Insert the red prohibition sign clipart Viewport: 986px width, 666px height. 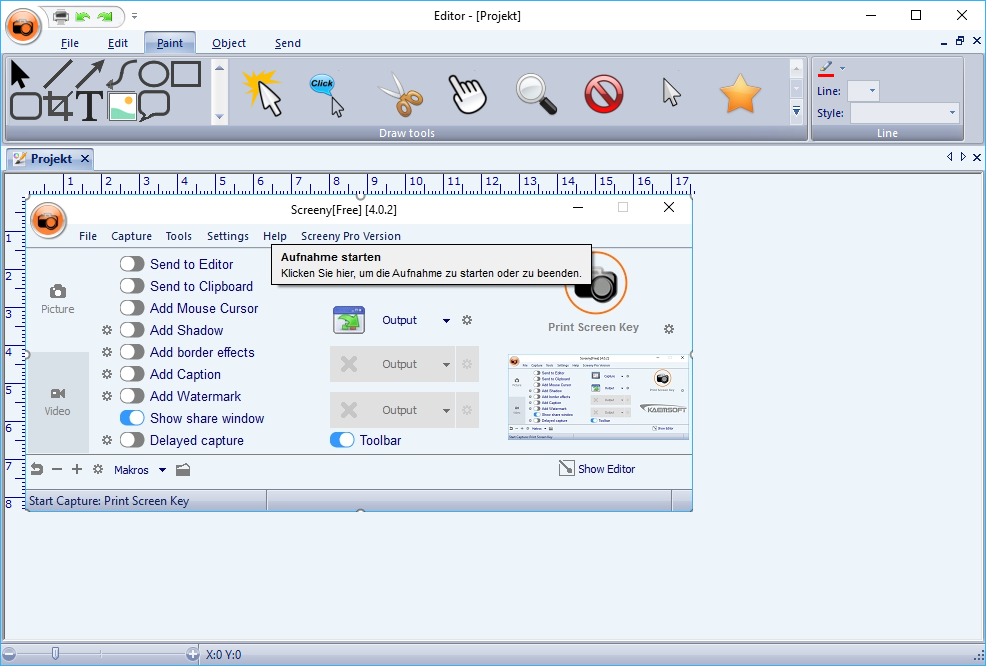pos(604,94)
